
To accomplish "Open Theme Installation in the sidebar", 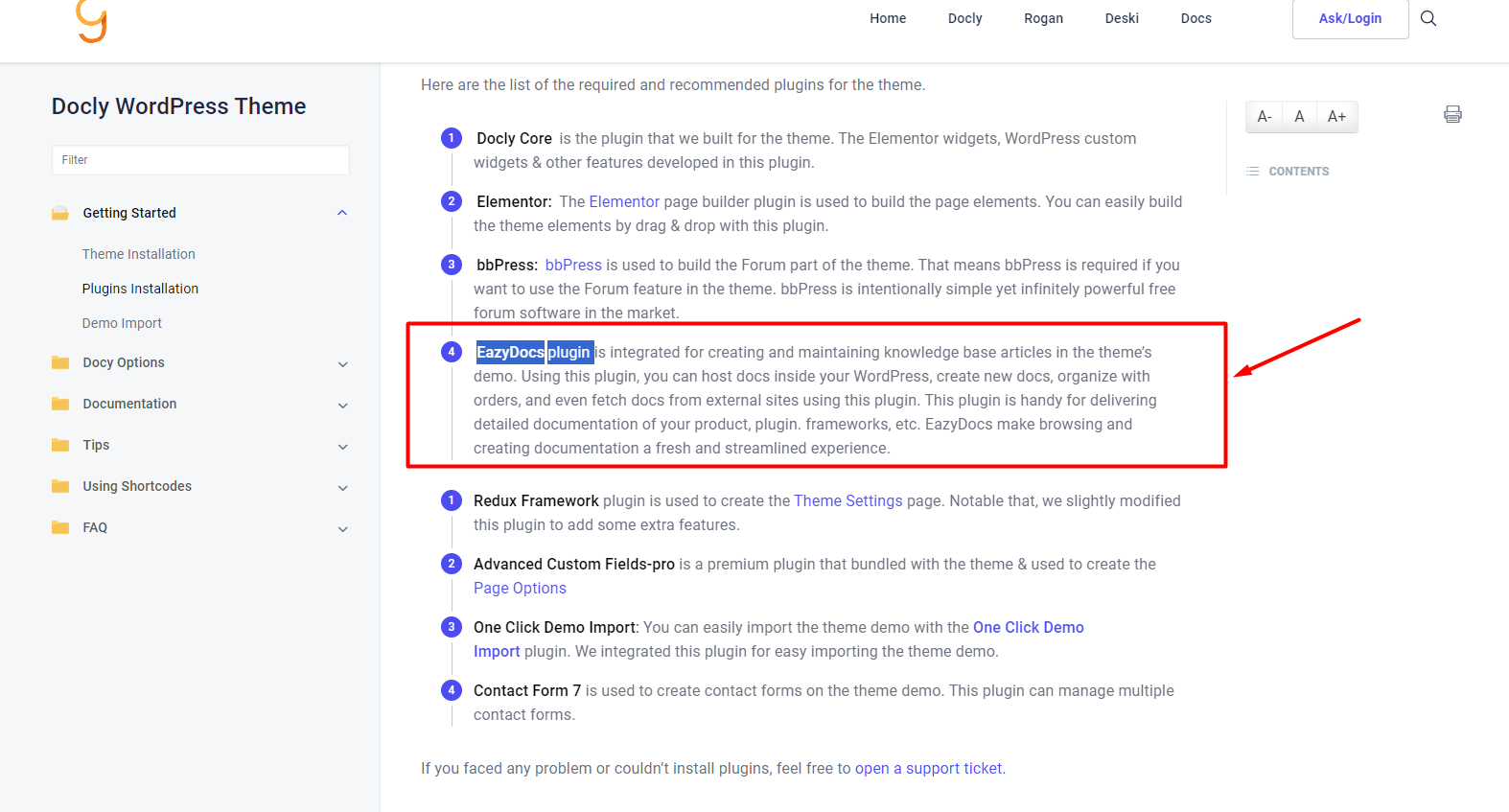I will pos(139,254).
